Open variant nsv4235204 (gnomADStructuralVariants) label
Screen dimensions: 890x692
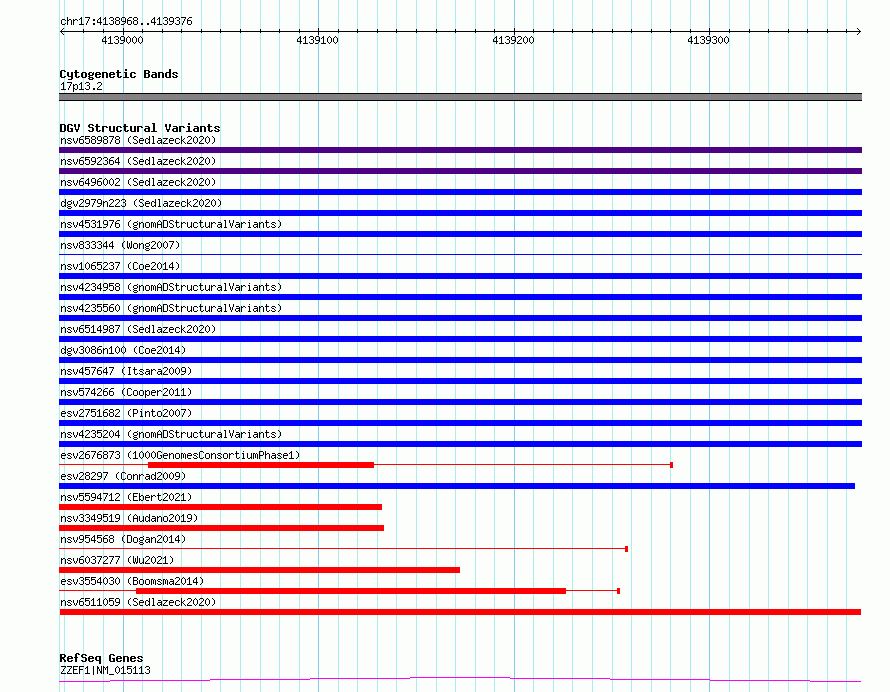pos(171,434)
